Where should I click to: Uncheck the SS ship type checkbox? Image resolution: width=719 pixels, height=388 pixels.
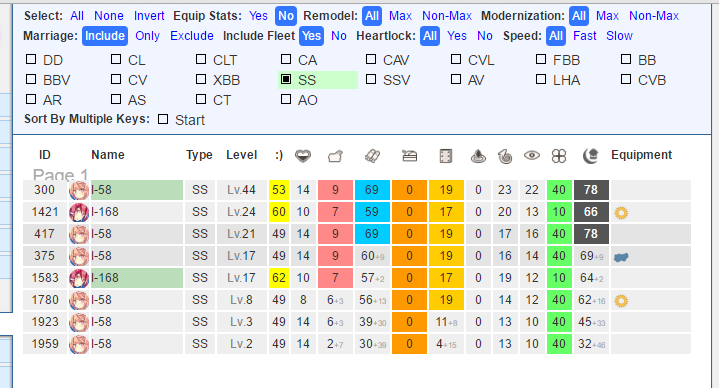click(x=286, y=79)
